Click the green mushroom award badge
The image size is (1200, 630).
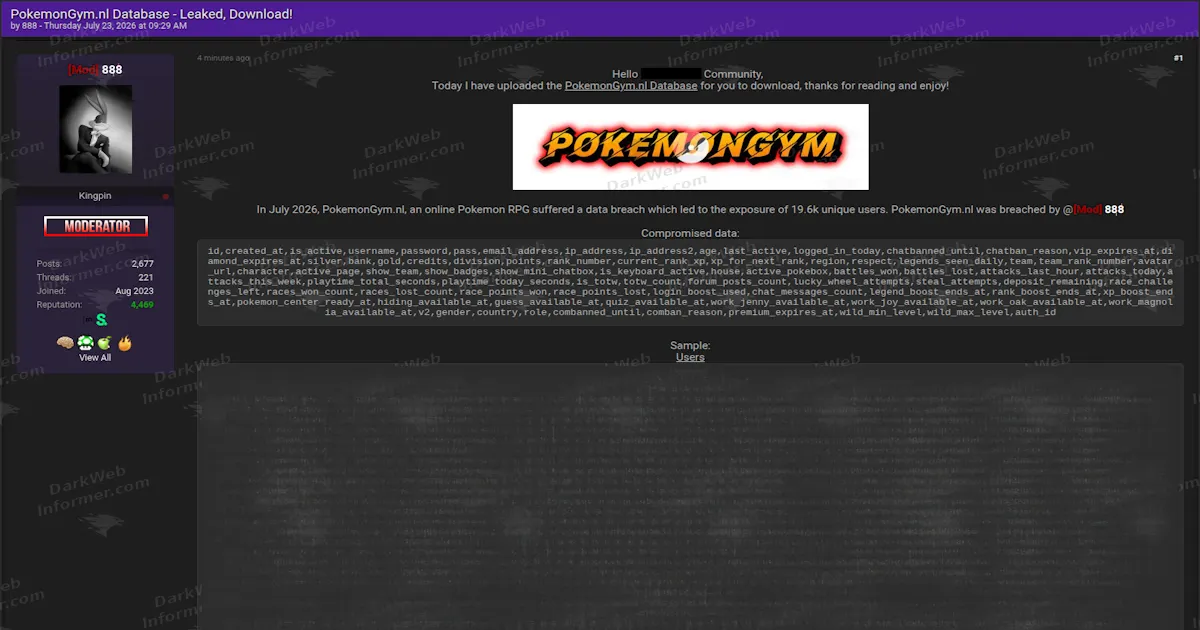[x=85, y=343]
